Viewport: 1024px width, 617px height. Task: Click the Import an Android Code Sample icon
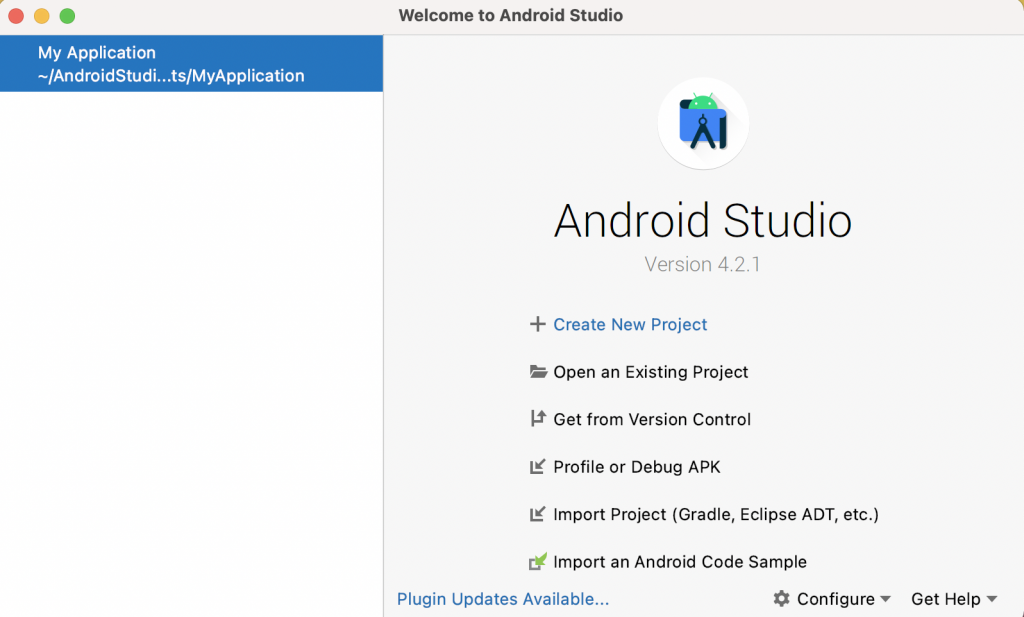click(537, 561)
